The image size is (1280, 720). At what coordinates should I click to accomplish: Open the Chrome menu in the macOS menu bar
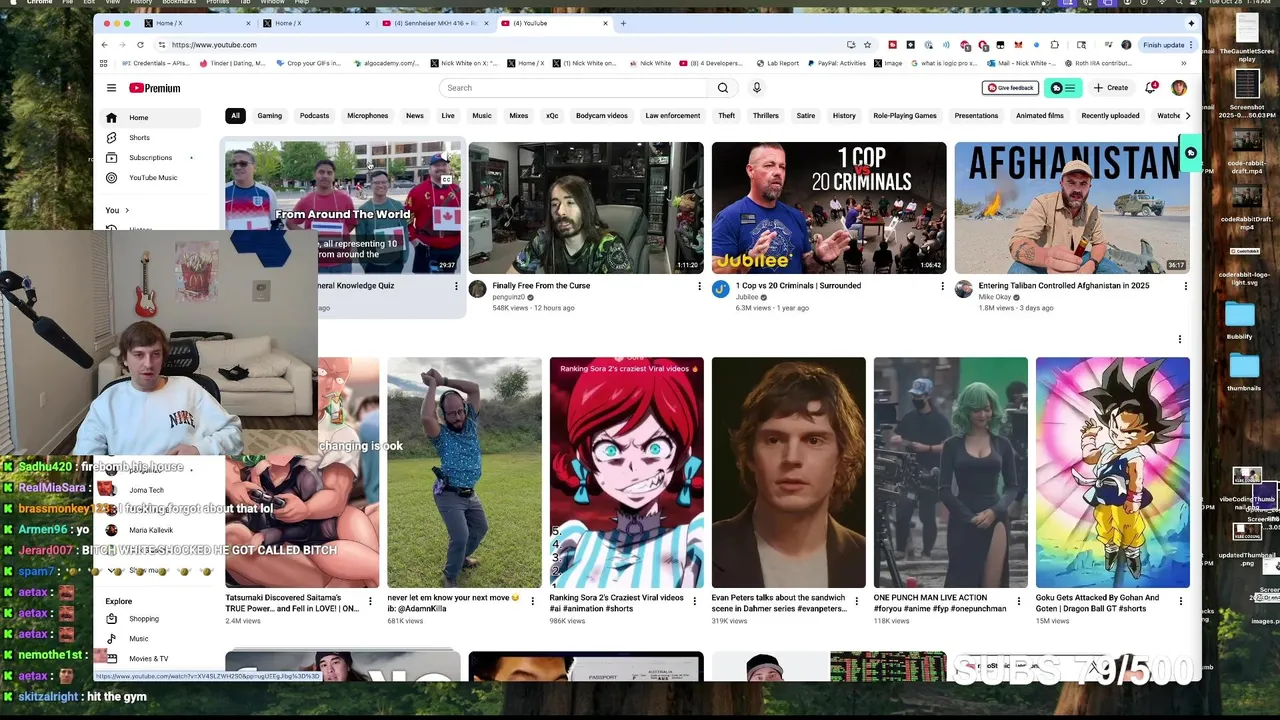pyautogui.click(x=40, y=2)
